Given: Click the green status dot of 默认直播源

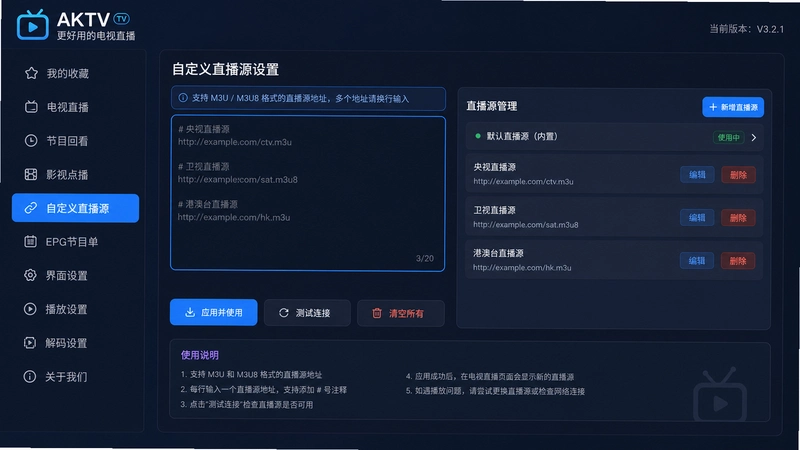Looking at the screenshot, I should [478, 136].
